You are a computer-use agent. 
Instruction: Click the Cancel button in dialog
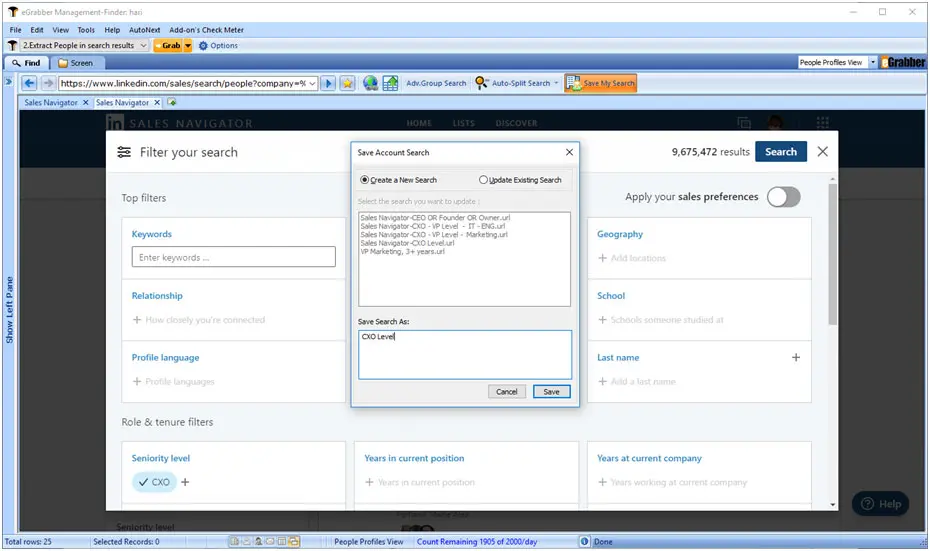pyautogui.click(x=507, y=392)
